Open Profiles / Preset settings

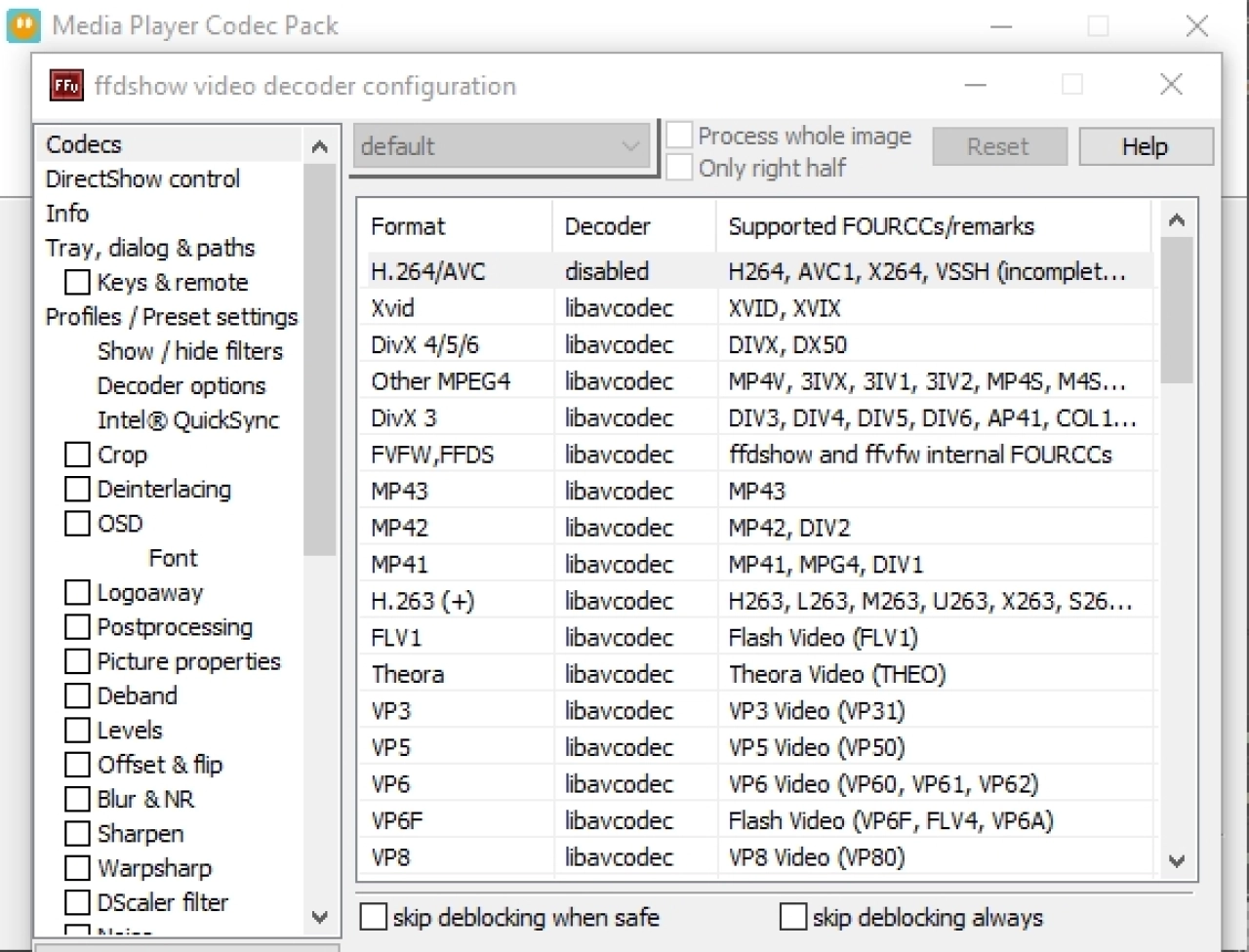coord(172,317)
